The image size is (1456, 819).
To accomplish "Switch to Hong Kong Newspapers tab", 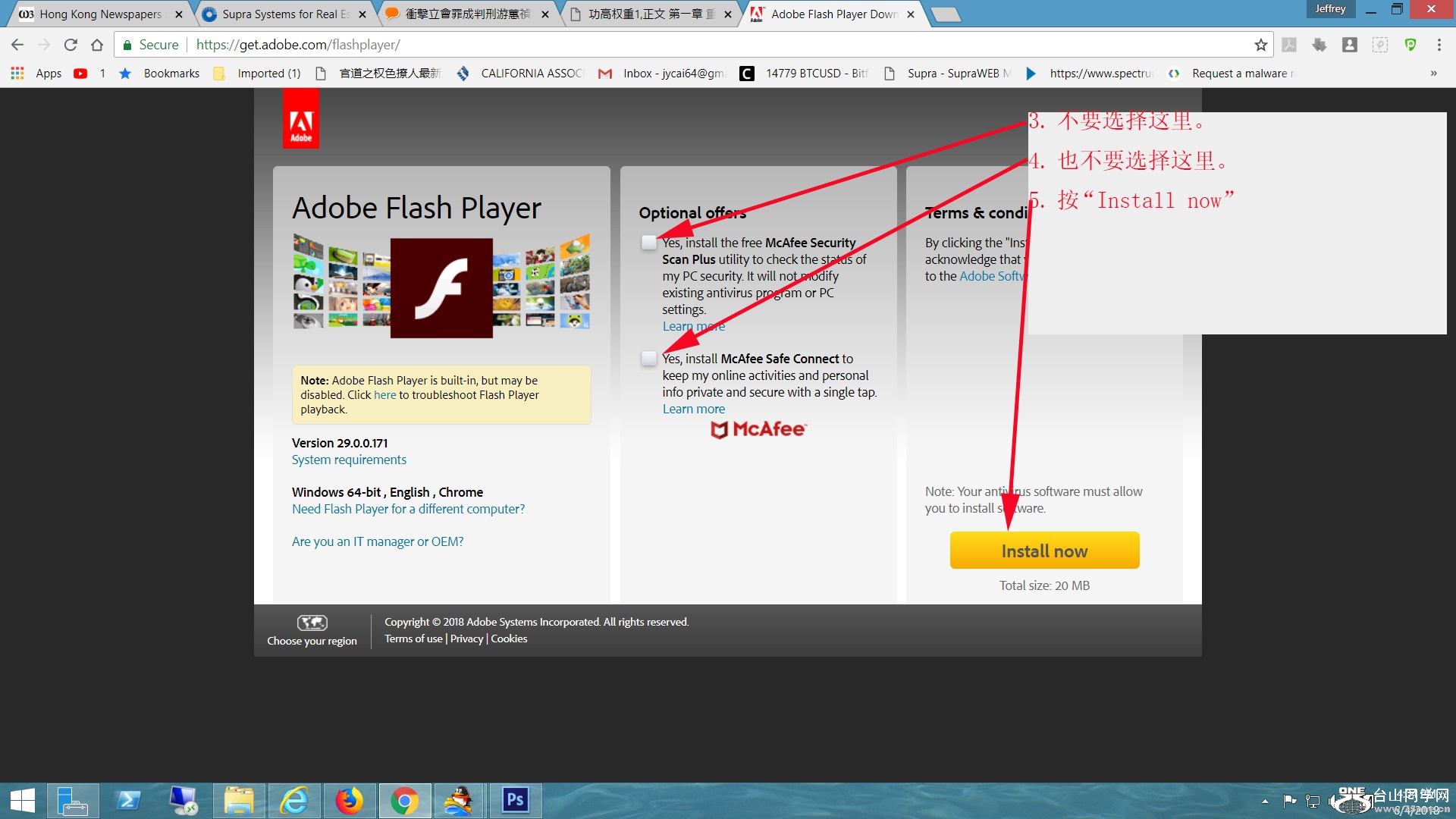I will click(x=99, y=14).
